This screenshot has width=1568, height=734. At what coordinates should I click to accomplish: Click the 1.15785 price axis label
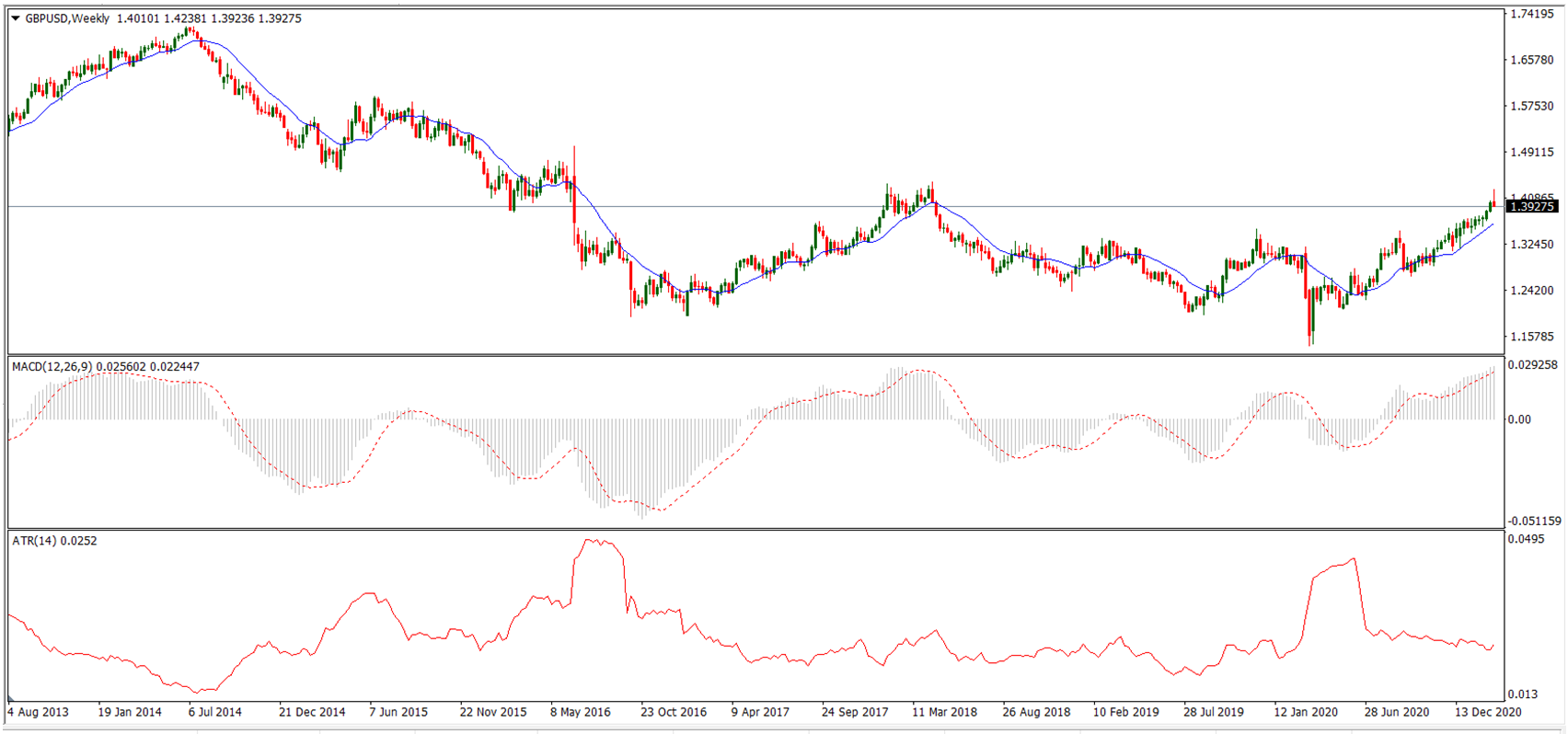point(1531,337)
